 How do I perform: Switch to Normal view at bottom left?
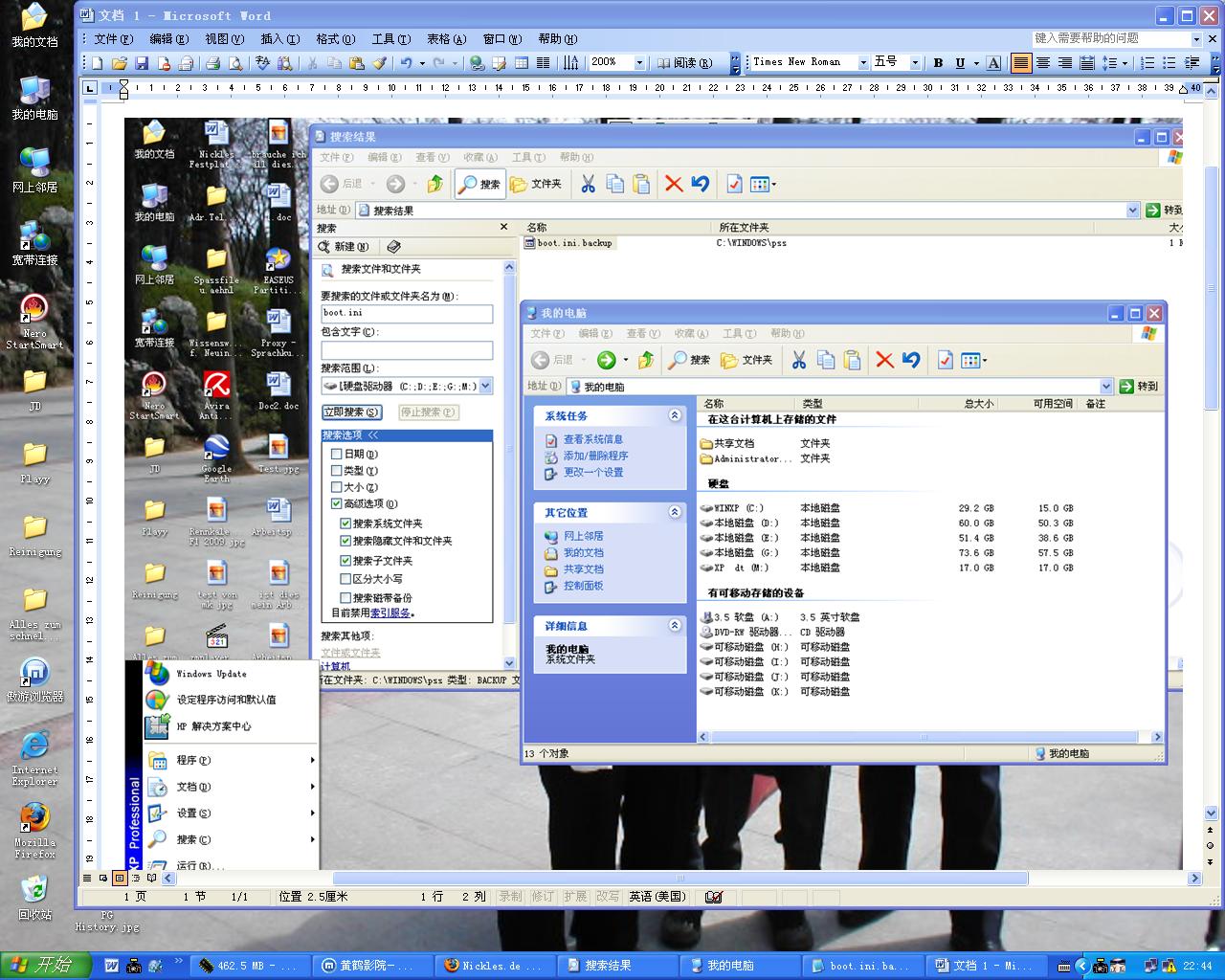87,878
